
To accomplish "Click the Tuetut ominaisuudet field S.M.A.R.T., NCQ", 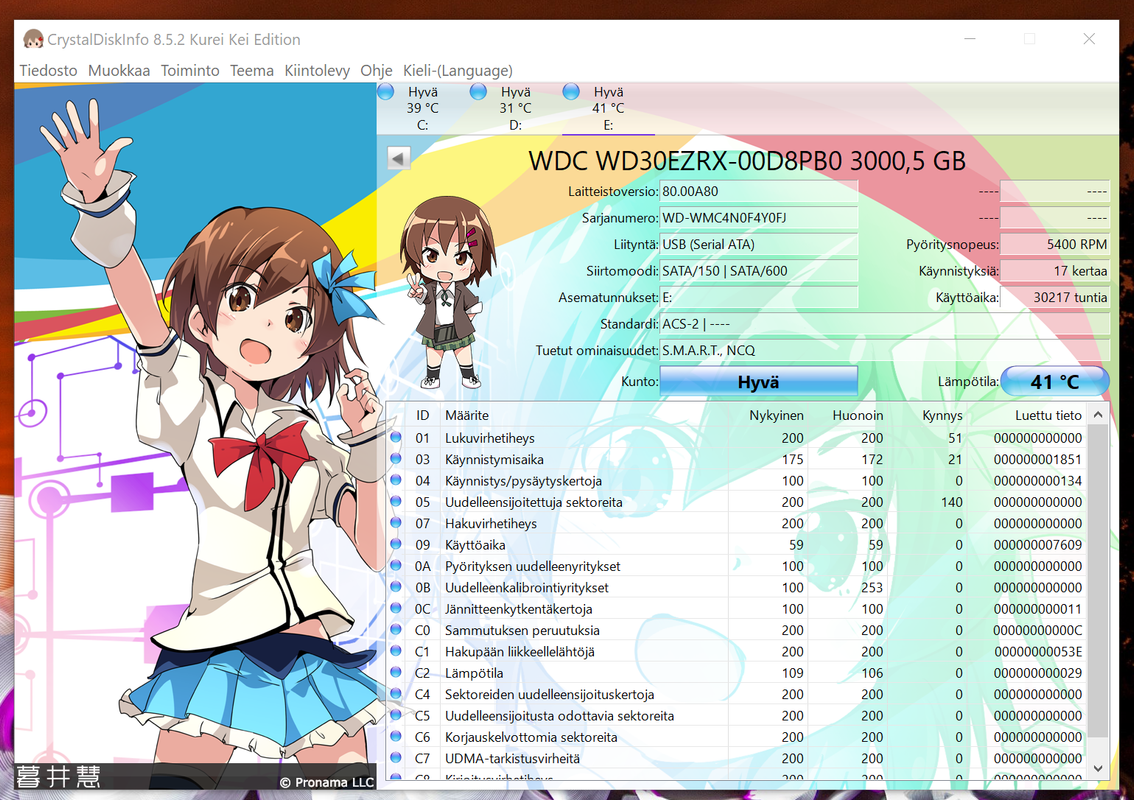I will click(884, 350).
